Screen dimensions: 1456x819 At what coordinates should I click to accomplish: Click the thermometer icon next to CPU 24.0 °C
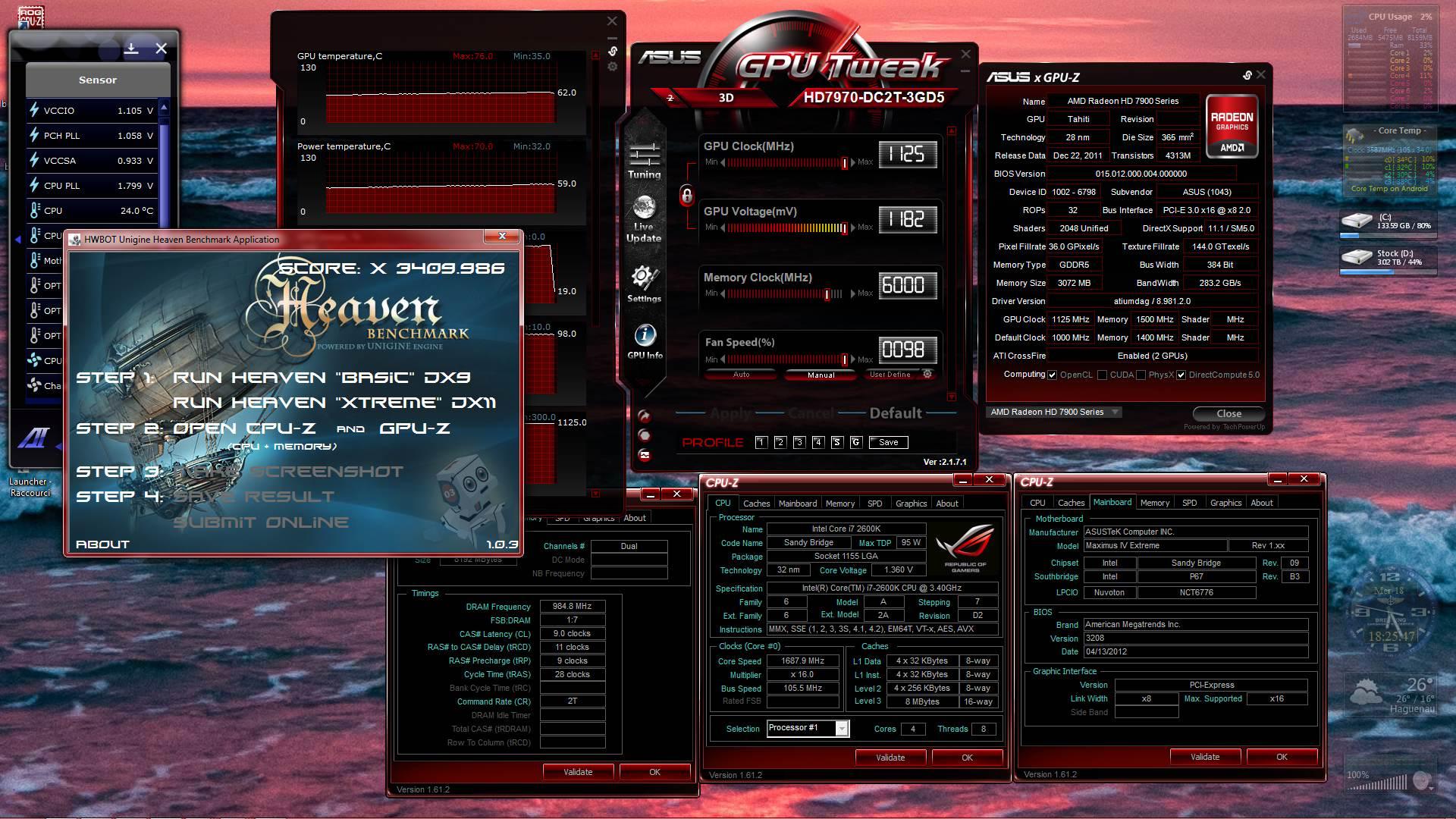pyautogui.click(x=35, y=210)
